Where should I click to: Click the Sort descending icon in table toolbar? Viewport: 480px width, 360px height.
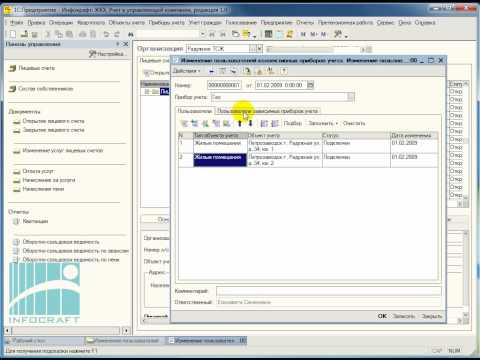click(x=275, y=124)
